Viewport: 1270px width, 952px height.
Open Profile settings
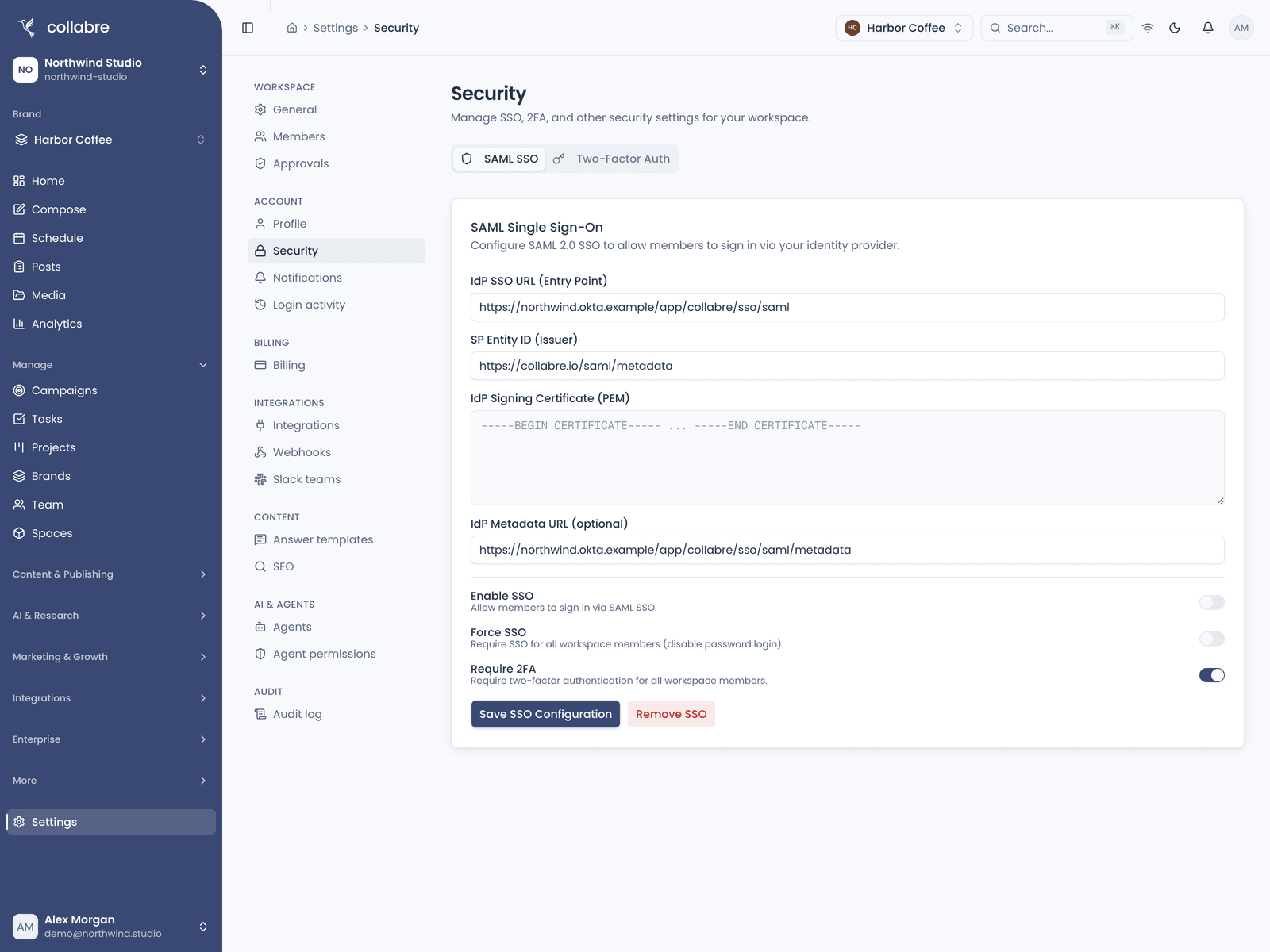337,224
